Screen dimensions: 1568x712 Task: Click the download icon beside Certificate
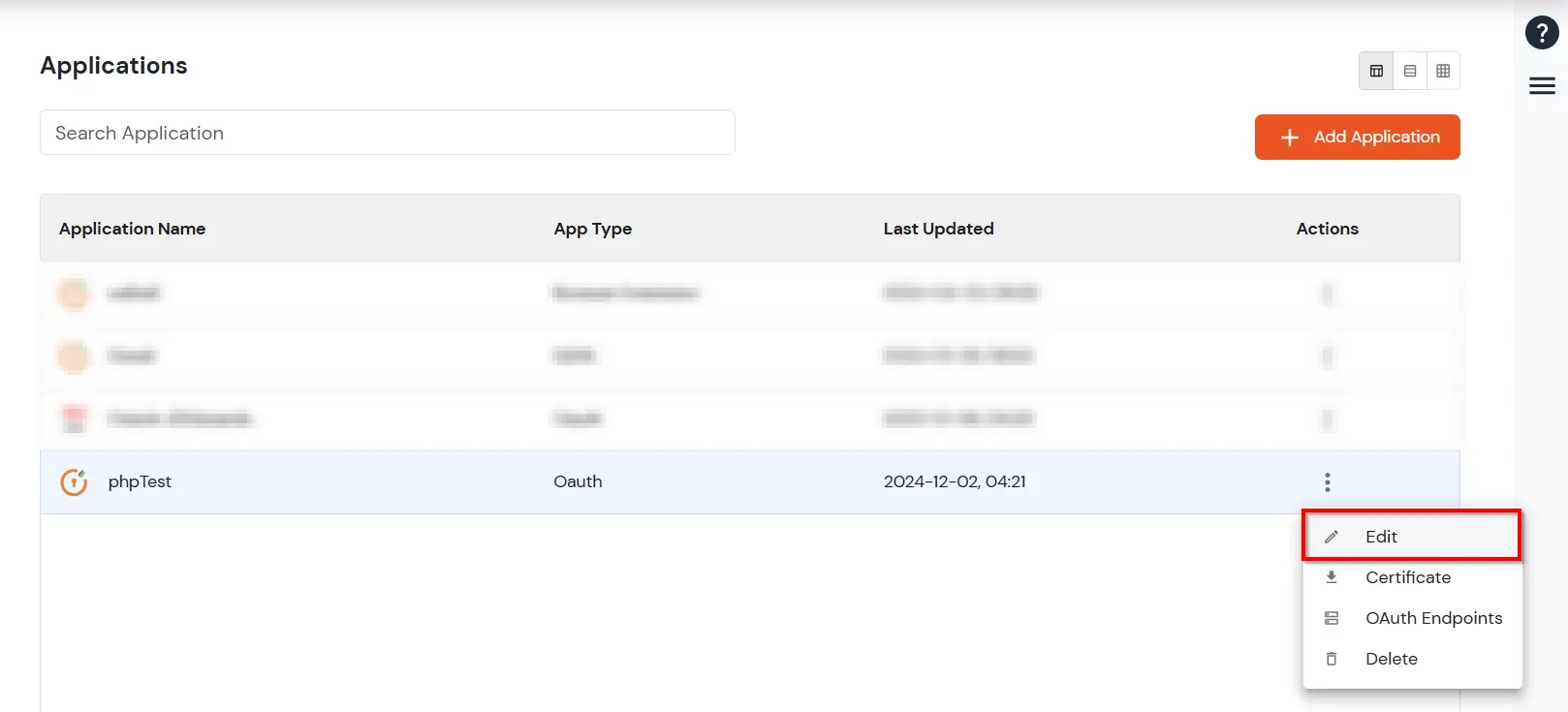1332,577
